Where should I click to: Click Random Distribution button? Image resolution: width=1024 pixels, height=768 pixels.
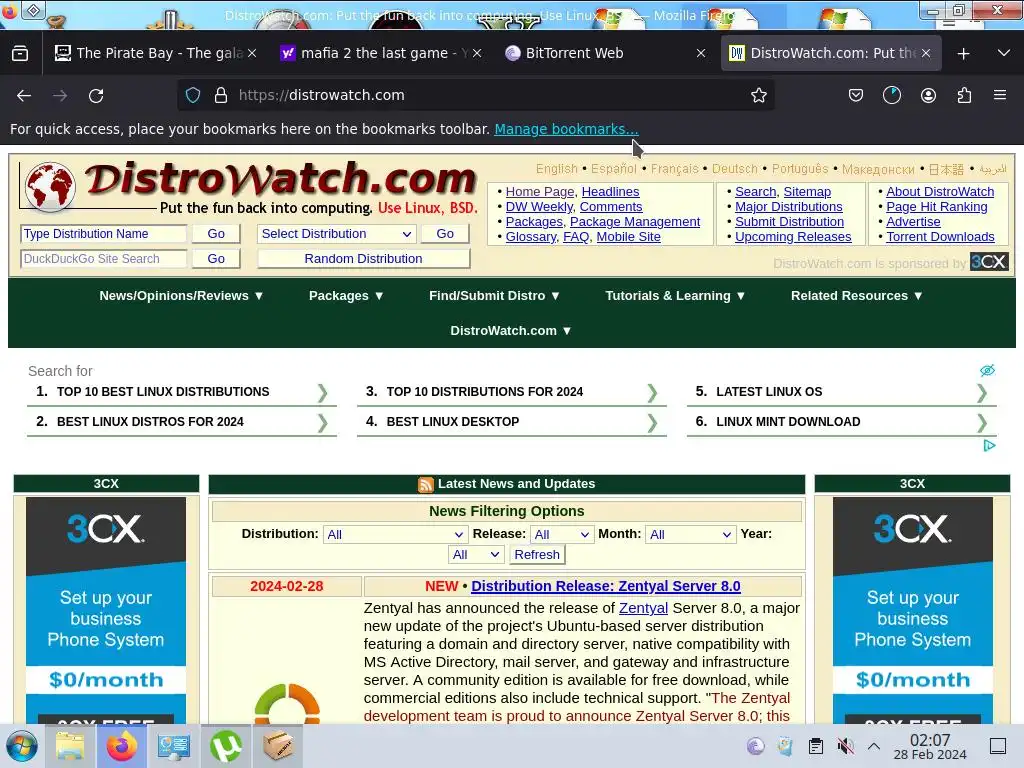(x=363, y=259)
